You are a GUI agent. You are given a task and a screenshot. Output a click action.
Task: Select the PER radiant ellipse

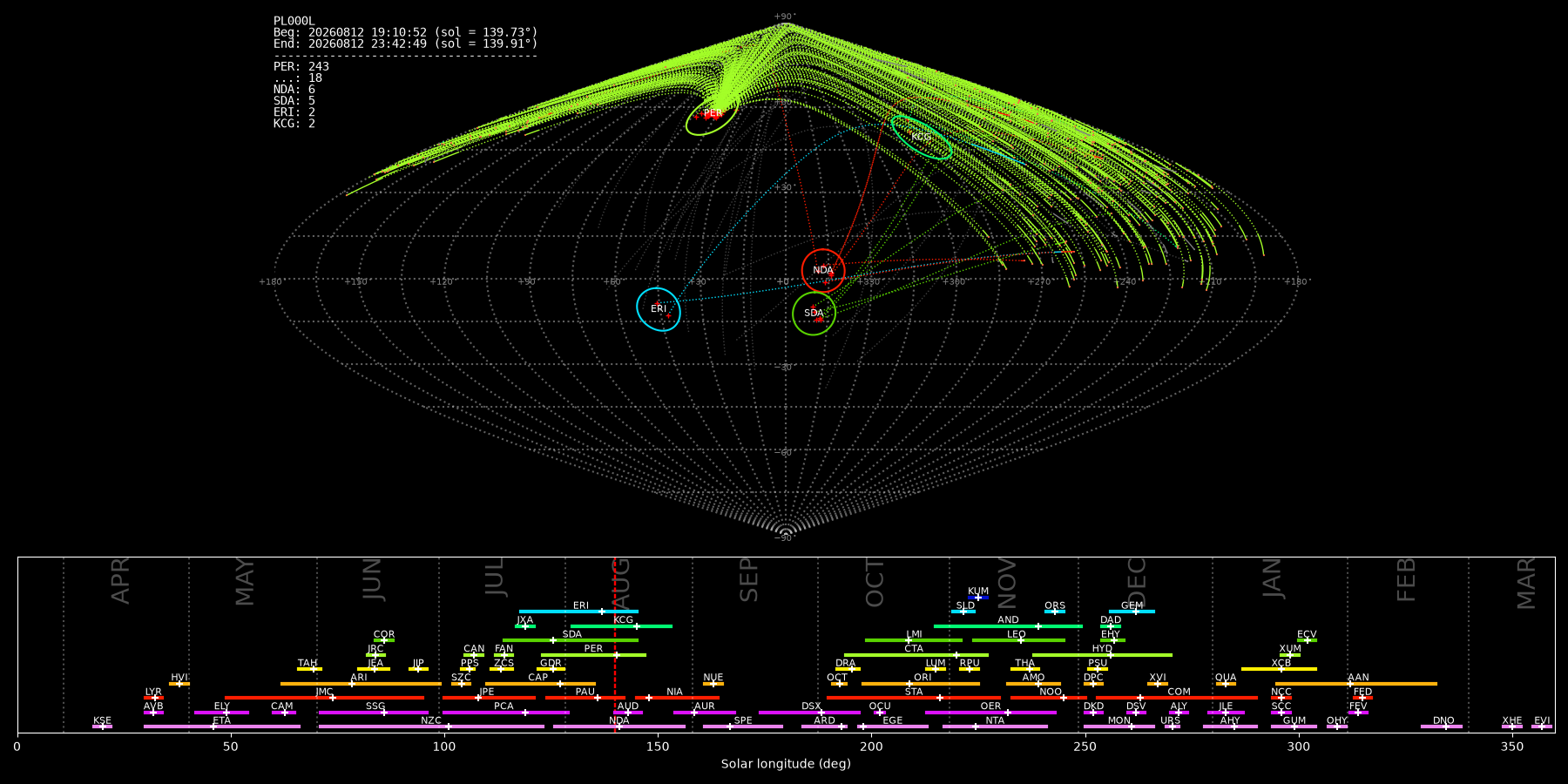pyautogui.click(x=713, y=114)
